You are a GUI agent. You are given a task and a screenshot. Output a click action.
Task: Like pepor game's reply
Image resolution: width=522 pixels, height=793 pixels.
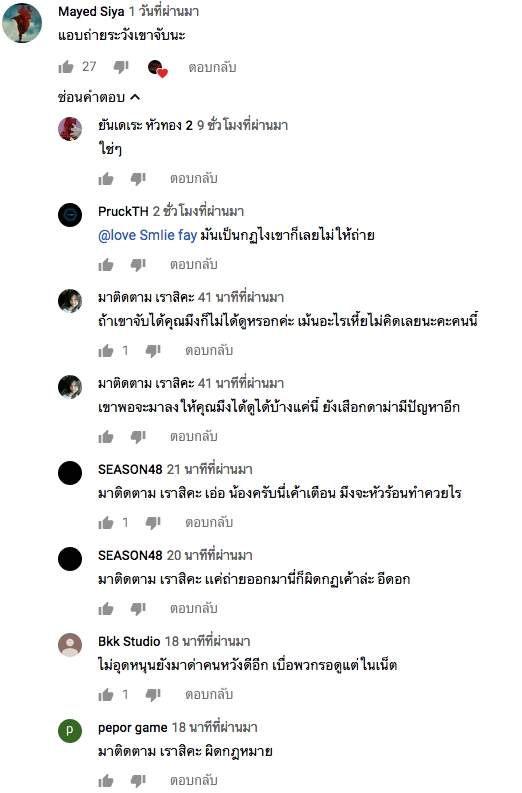[106, 780]
